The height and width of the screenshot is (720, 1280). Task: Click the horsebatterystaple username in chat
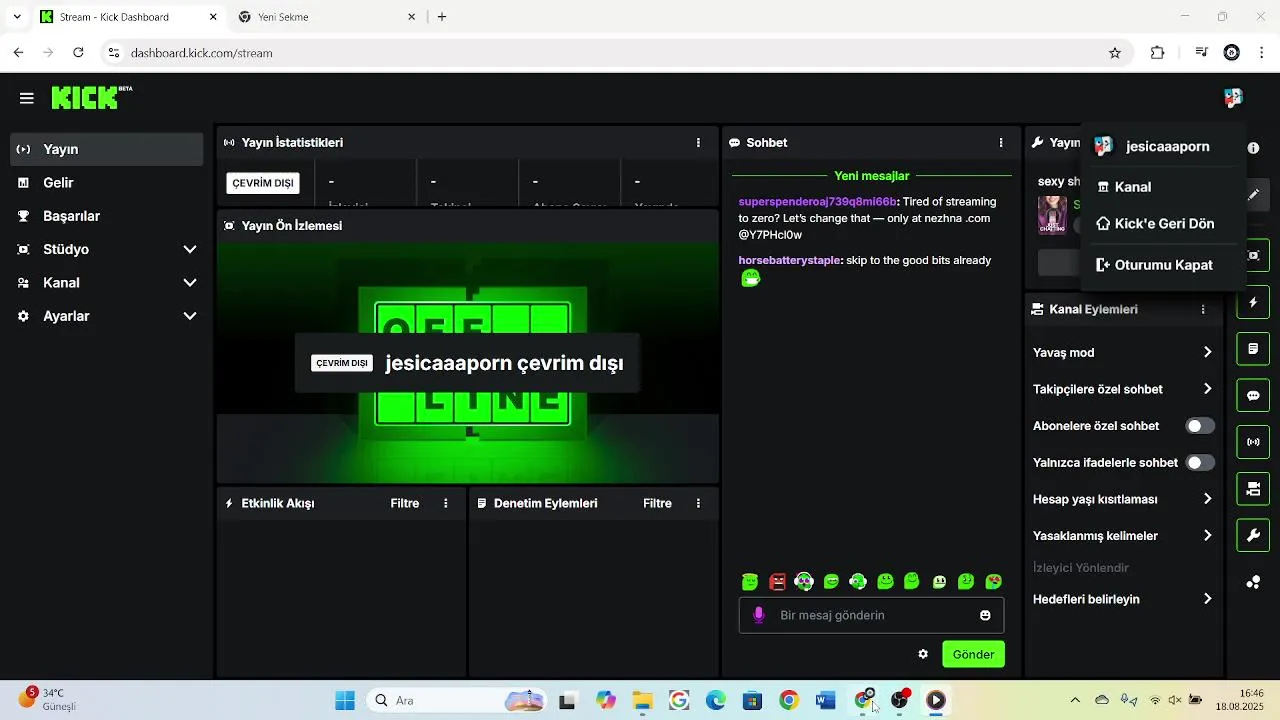[x=789, y=260]
